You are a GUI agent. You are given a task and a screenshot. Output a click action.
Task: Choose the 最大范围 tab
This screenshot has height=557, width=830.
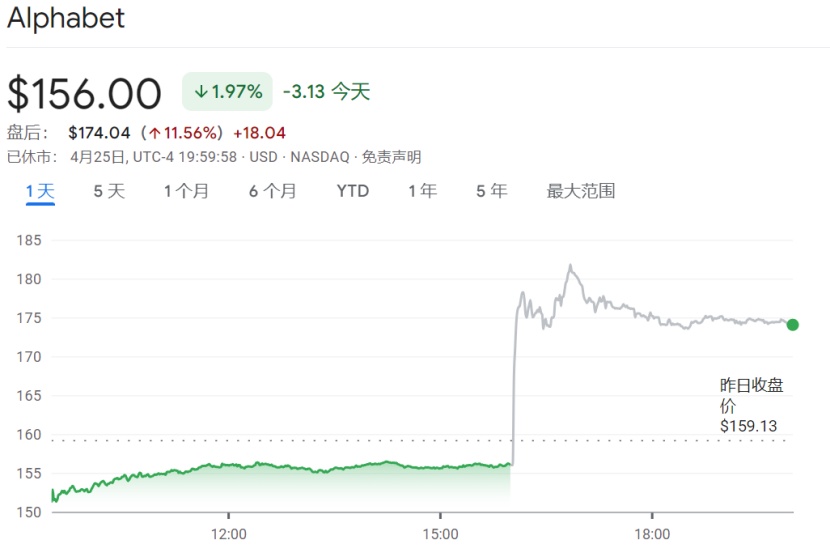click(580, 191)
